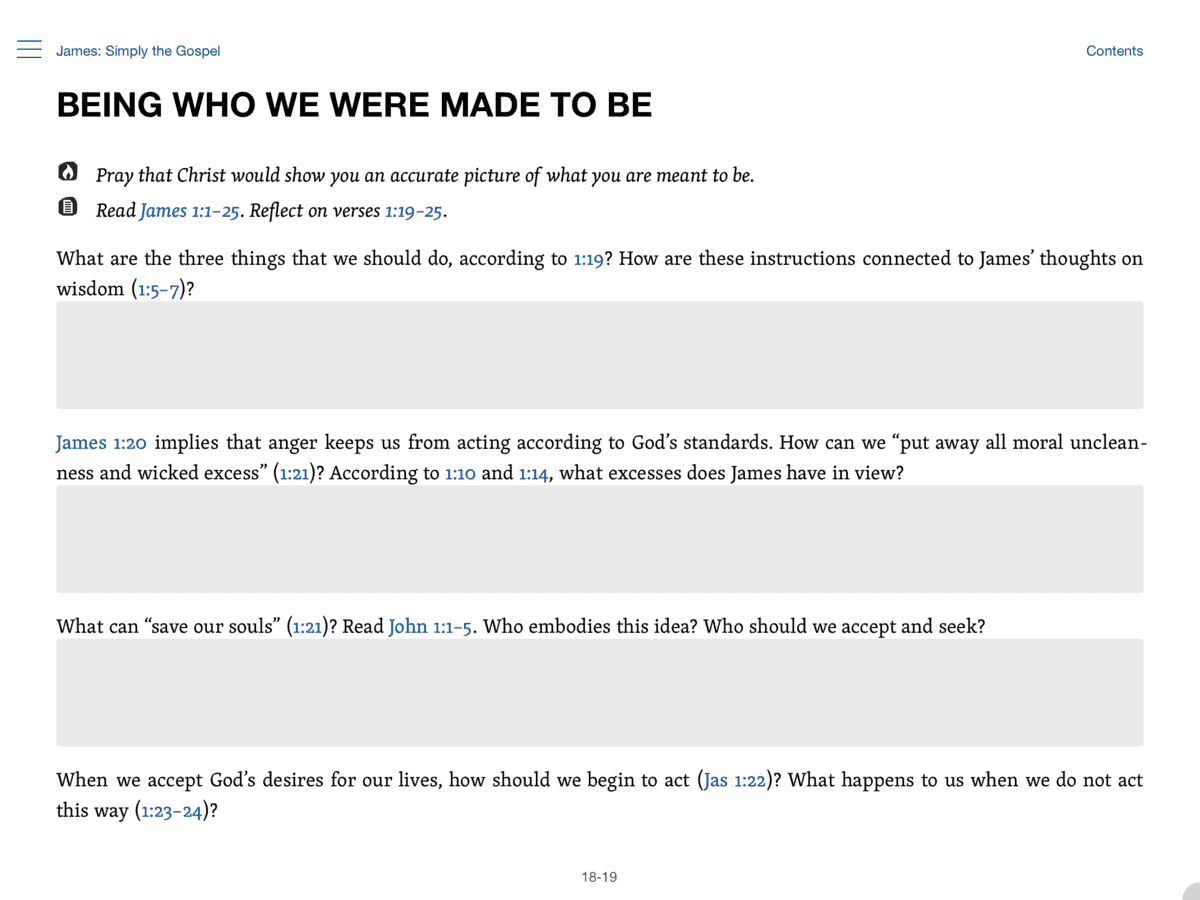Open the hamburger menu icon

(29, 50)
